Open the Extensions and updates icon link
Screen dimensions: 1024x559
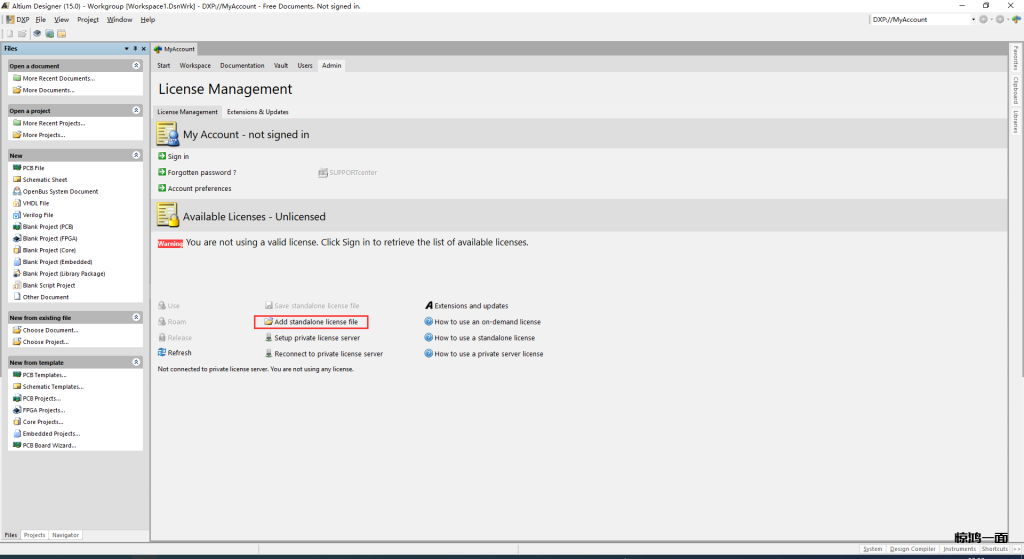428,306
